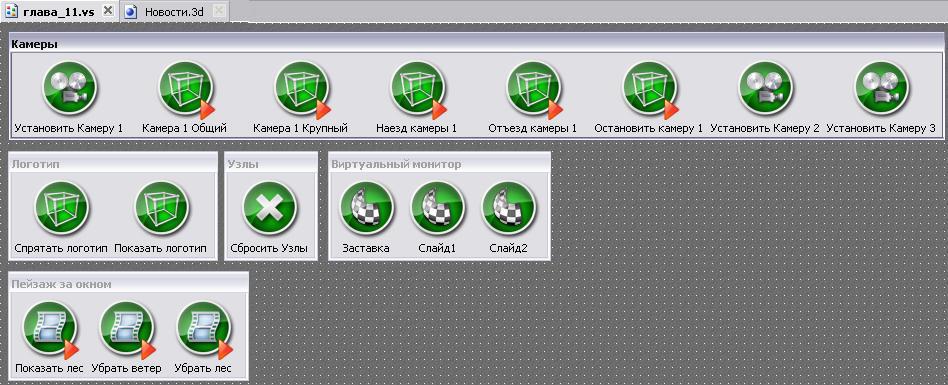Switch to the Новости.3d tab
The width and height of the screenshot is (948, 385).
(174, 11)
